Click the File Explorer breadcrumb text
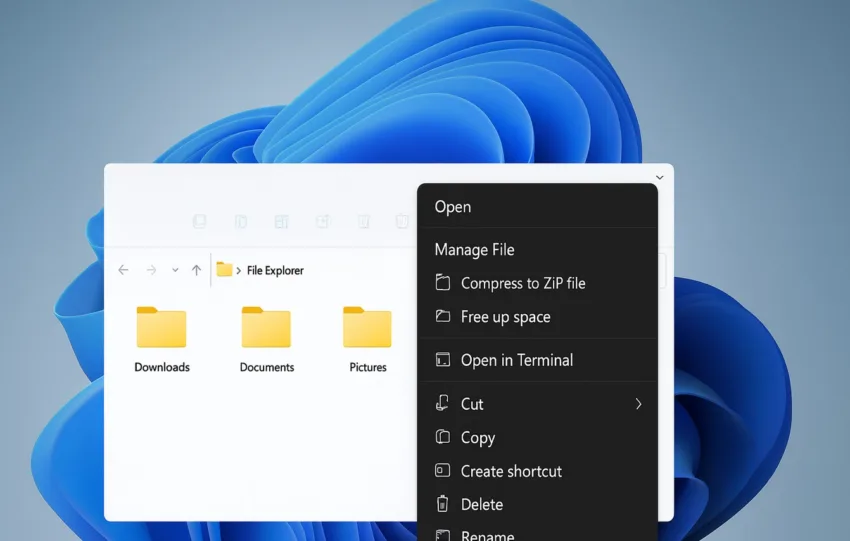The height and width of the screenshot is (541, 850). point(275,270)
